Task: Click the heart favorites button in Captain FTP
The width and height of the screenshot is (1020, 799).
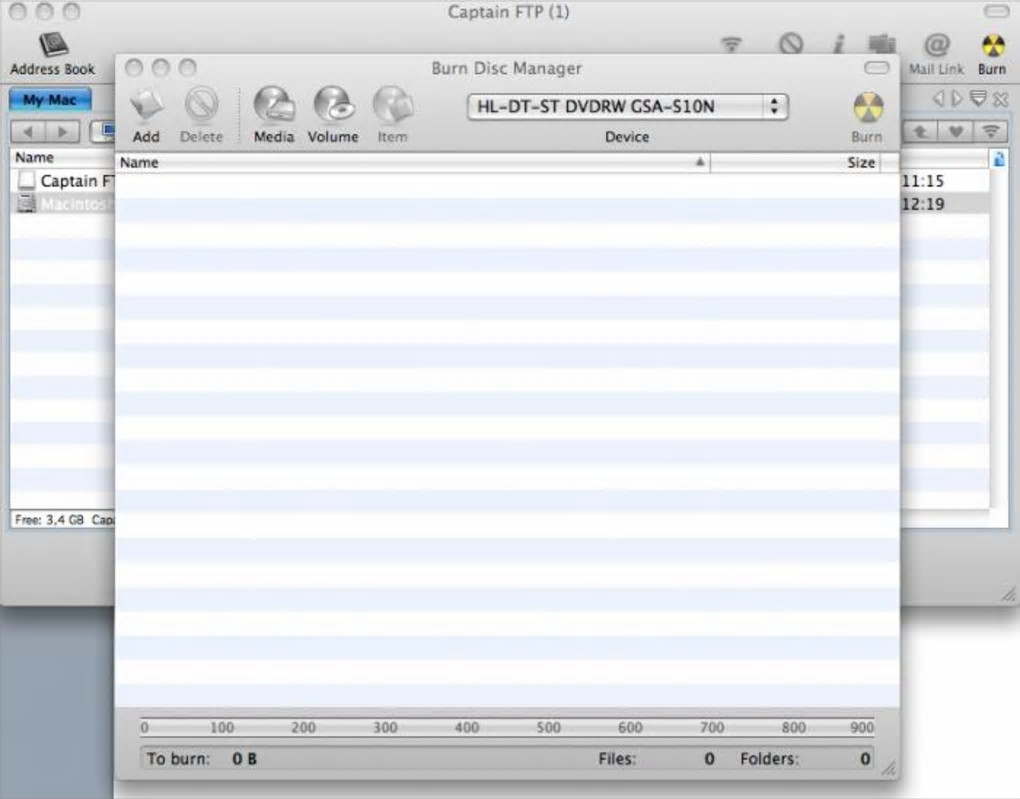Action: [955, 132]
